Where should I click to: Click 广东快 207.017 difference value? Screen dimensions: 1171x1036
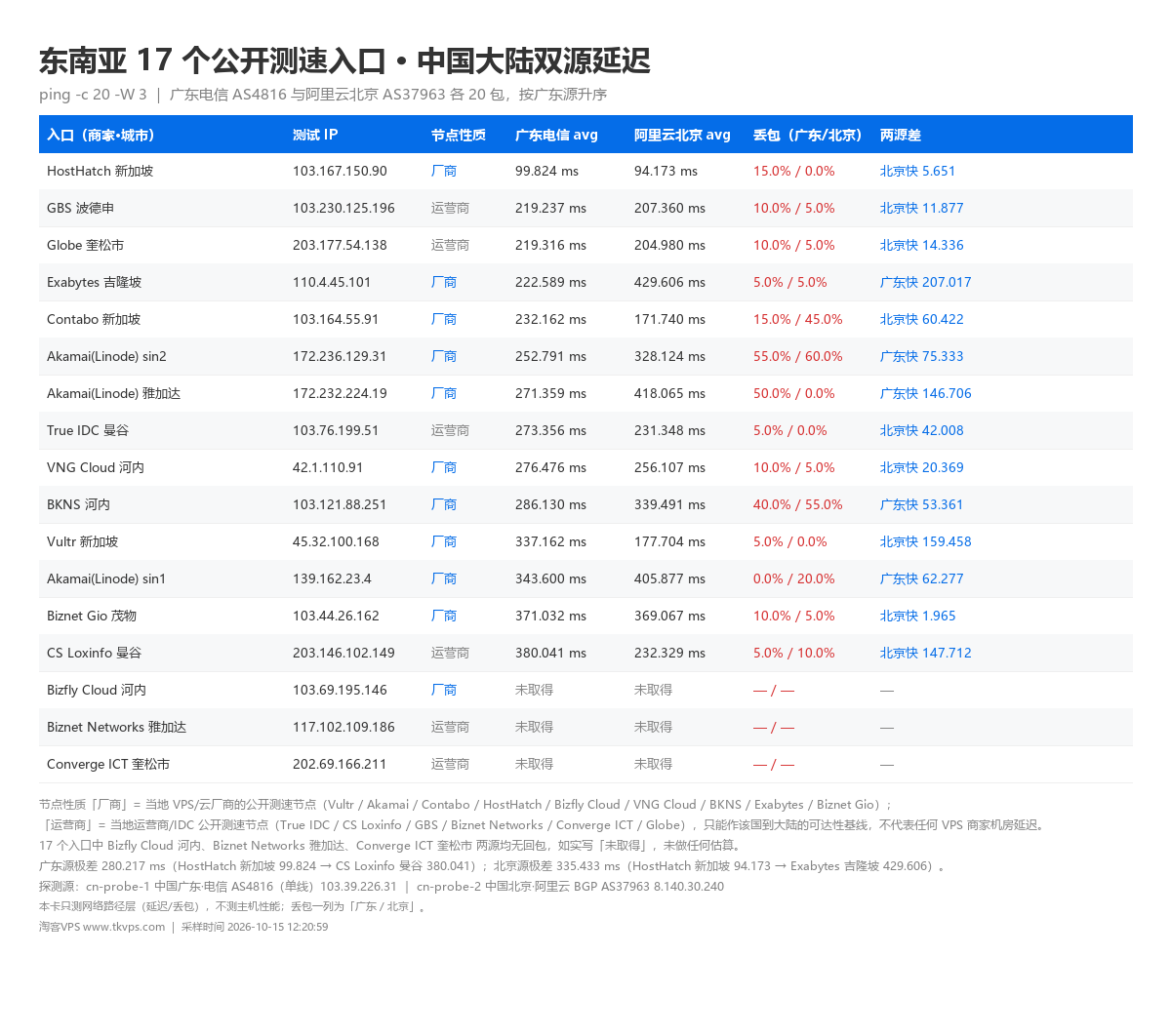coord(925,282)
